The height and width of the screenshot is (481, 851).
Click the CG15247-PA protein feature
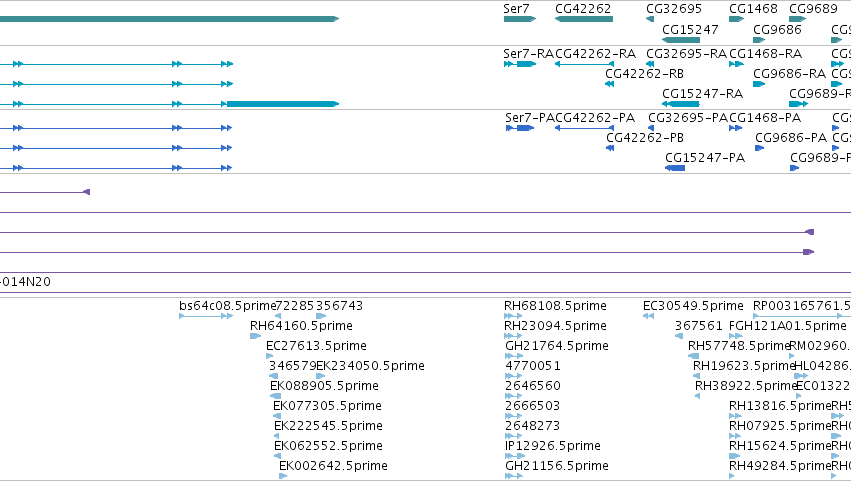pyautogui.click(x=675, y=168)
